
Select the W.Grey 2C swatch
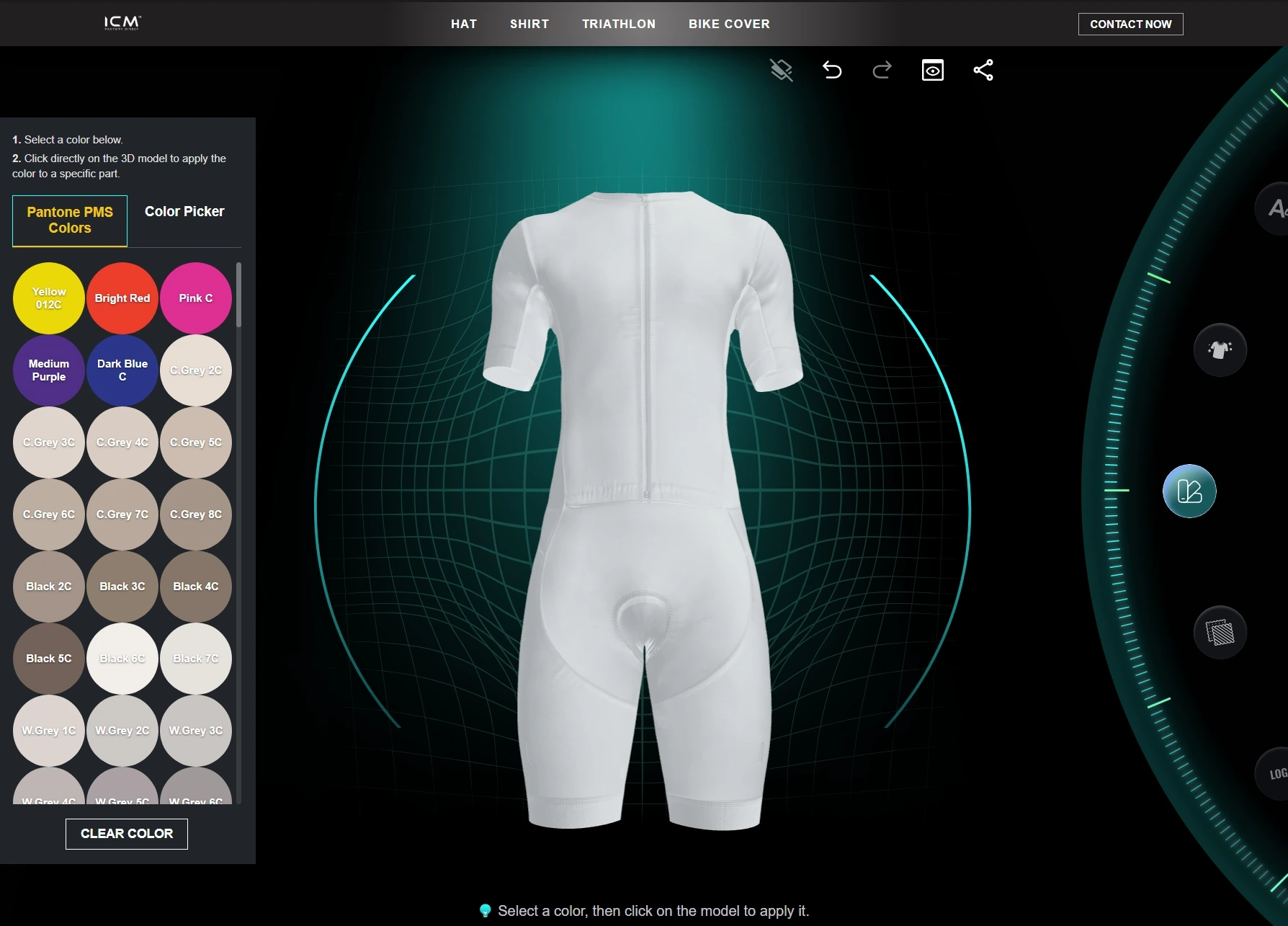[x=122, y=731]
